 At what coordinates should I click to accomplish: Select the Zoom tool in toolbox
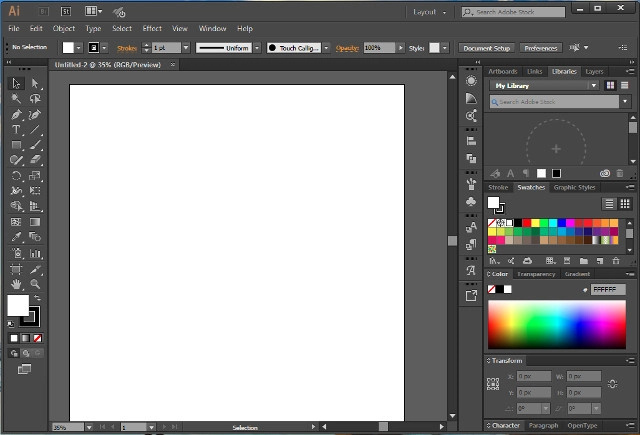35,284
